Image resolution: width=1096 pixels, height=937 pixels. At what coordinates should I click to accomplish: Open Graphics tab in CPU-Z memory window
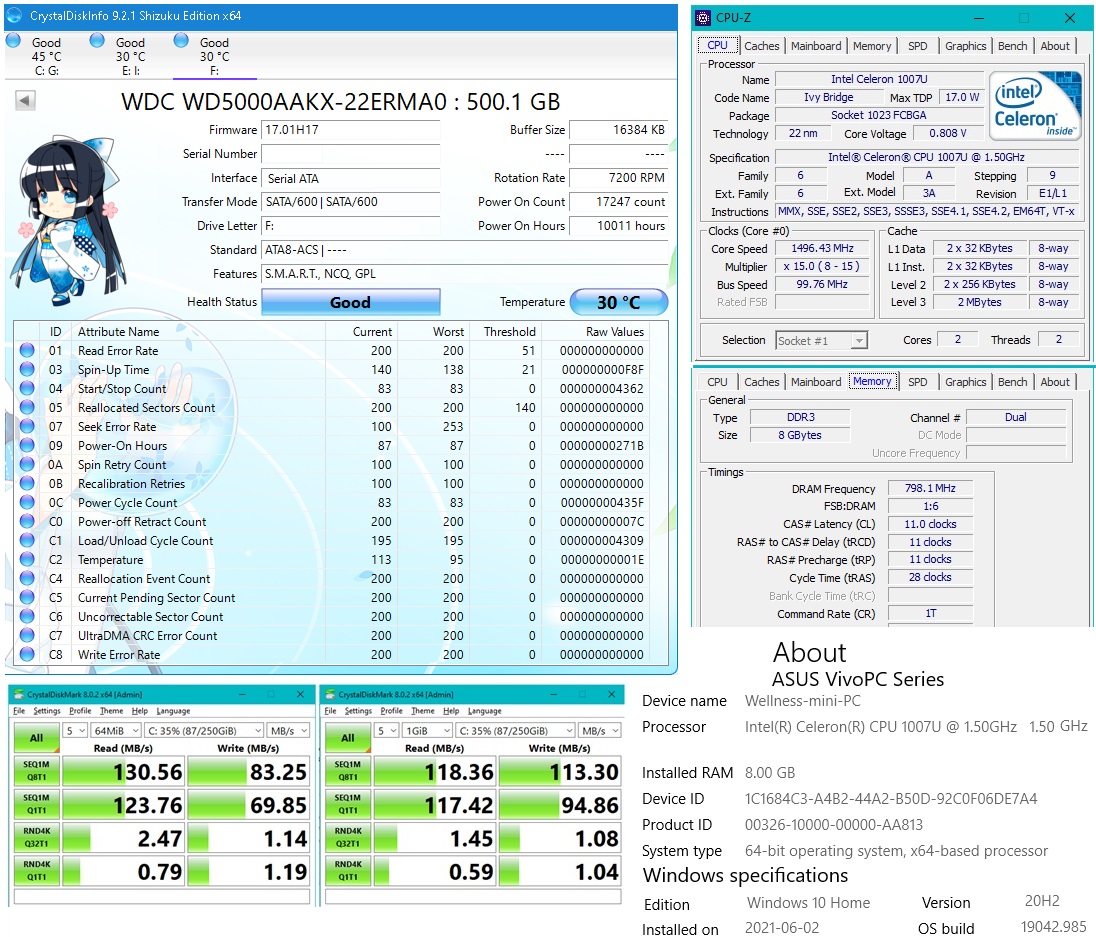(x=965, y=382)
